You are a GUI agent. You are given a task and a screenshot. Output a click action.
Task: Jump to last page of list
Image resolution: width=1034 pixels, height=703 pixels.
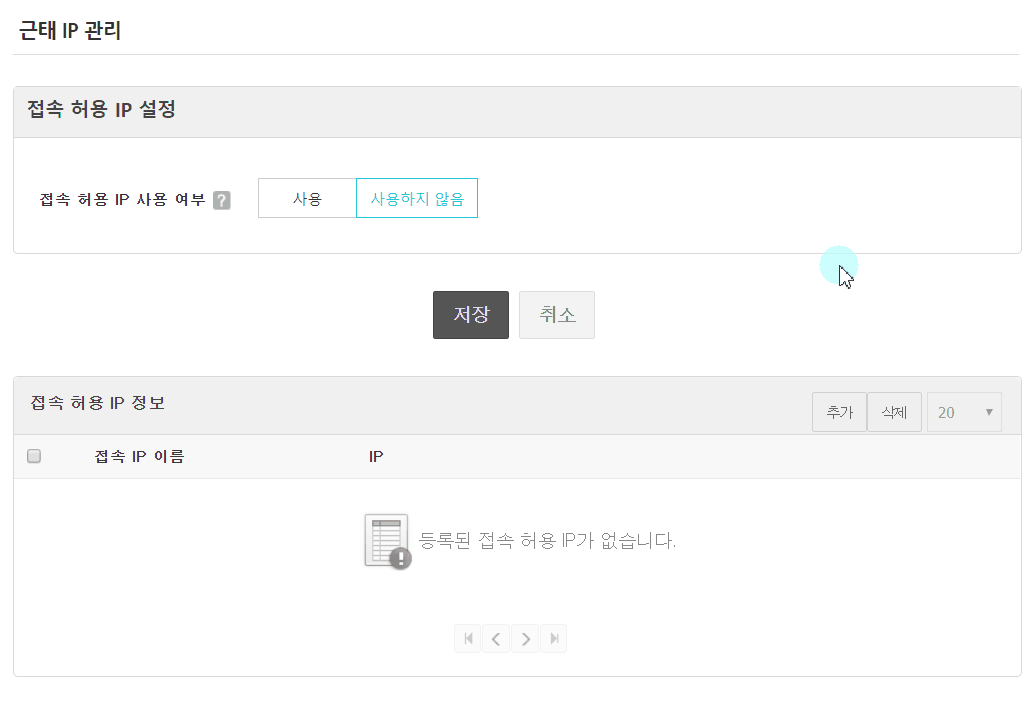pyautogui.click(x=553, y=639)
